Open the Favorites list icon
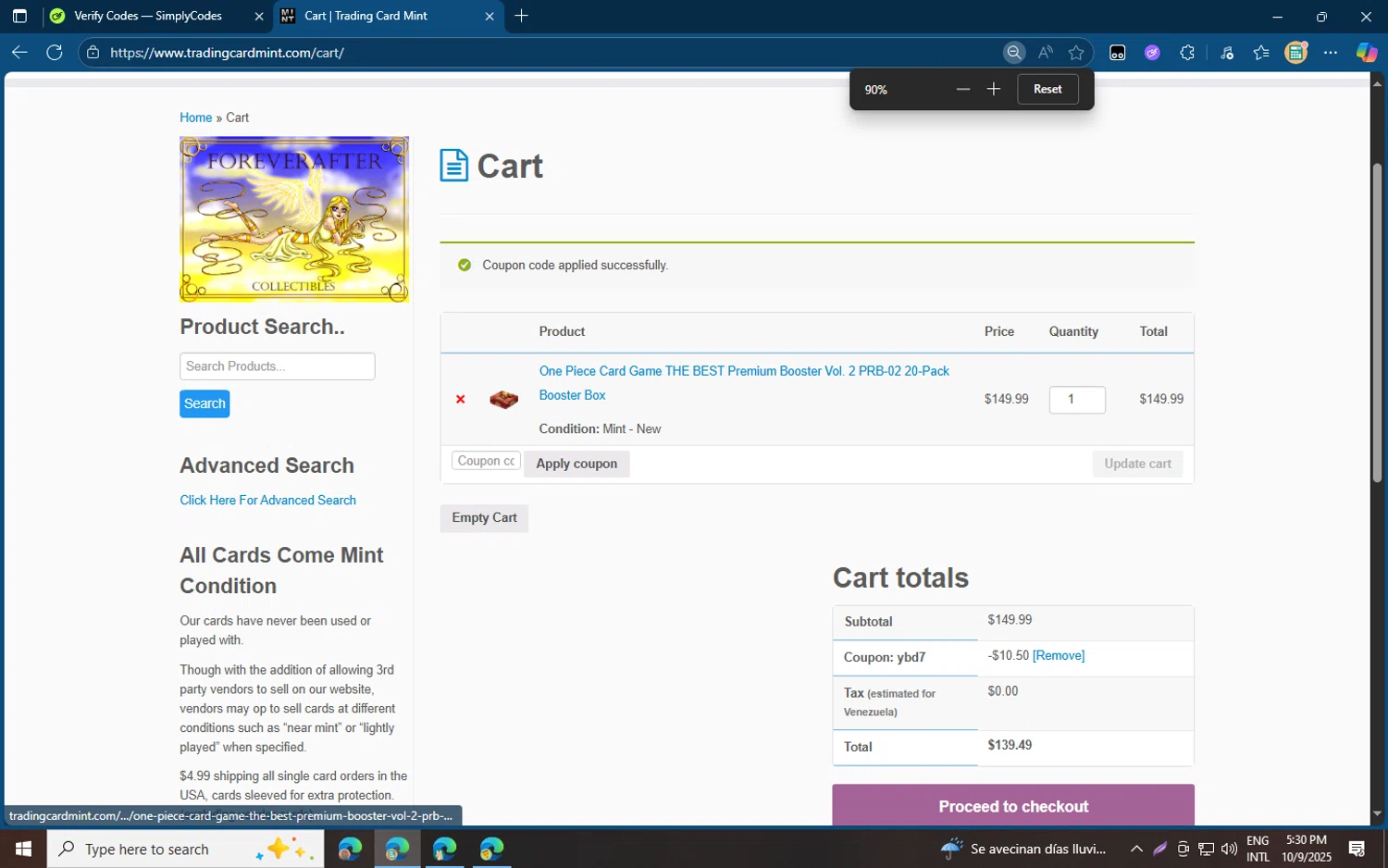1388x868 pixels. coord(1261,53)
